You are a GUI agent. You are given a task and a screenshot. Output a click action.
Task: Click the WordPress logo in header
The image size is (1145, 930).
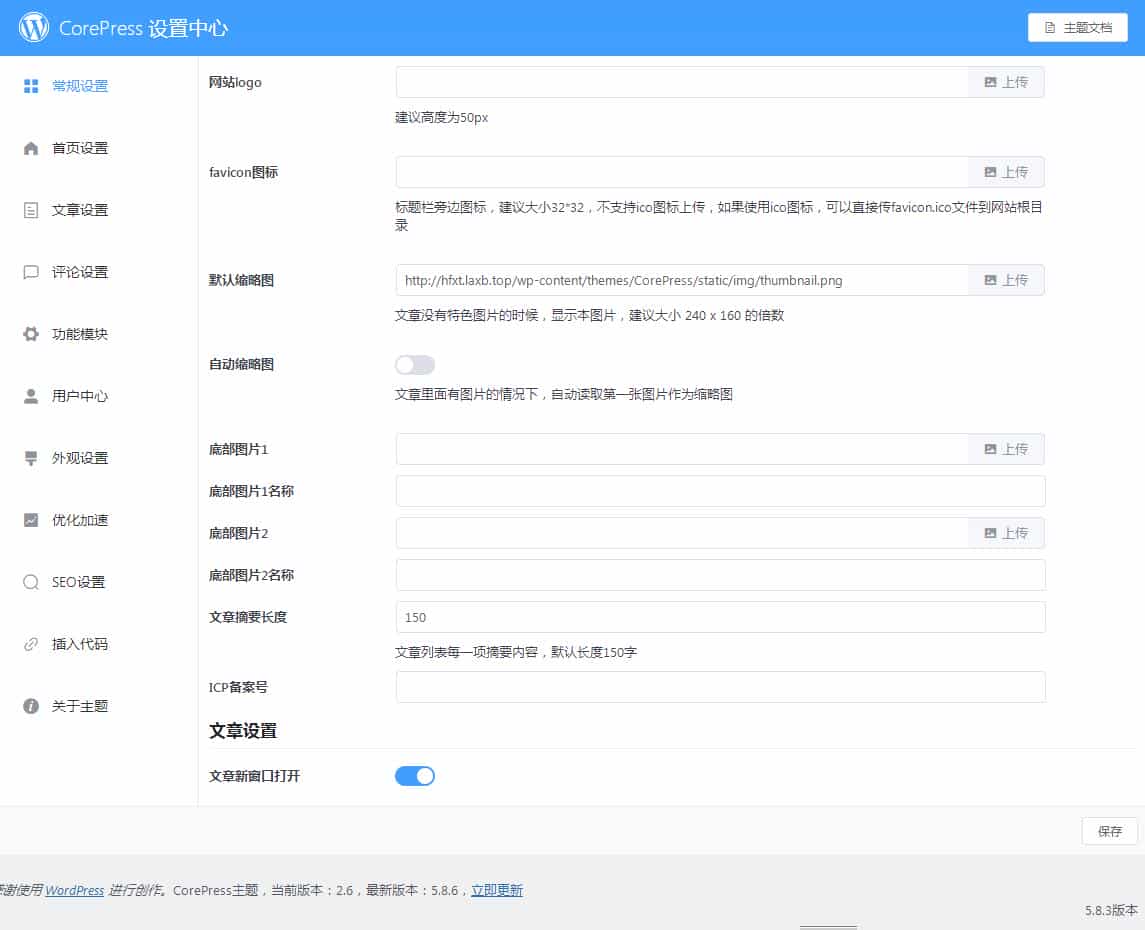(34, 28)
